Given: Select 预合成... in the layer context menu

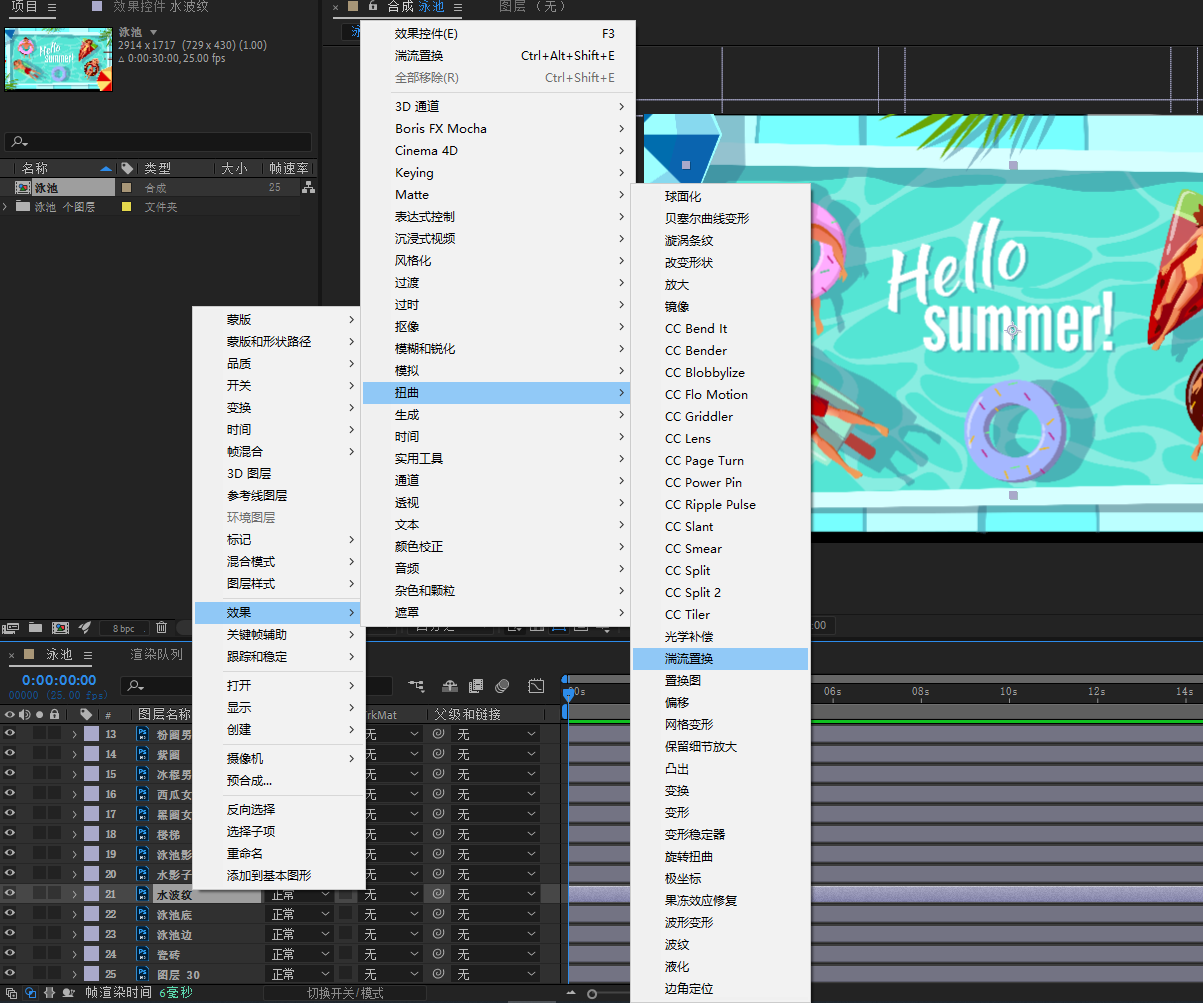Looking at the screenshot, I should [x=278, y=780].
